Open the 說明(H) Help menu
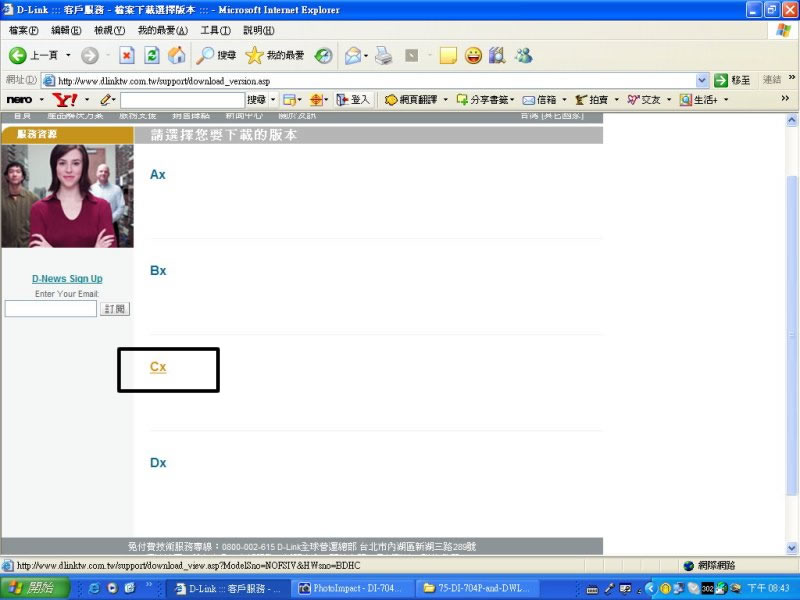 [x=259, y=31]
